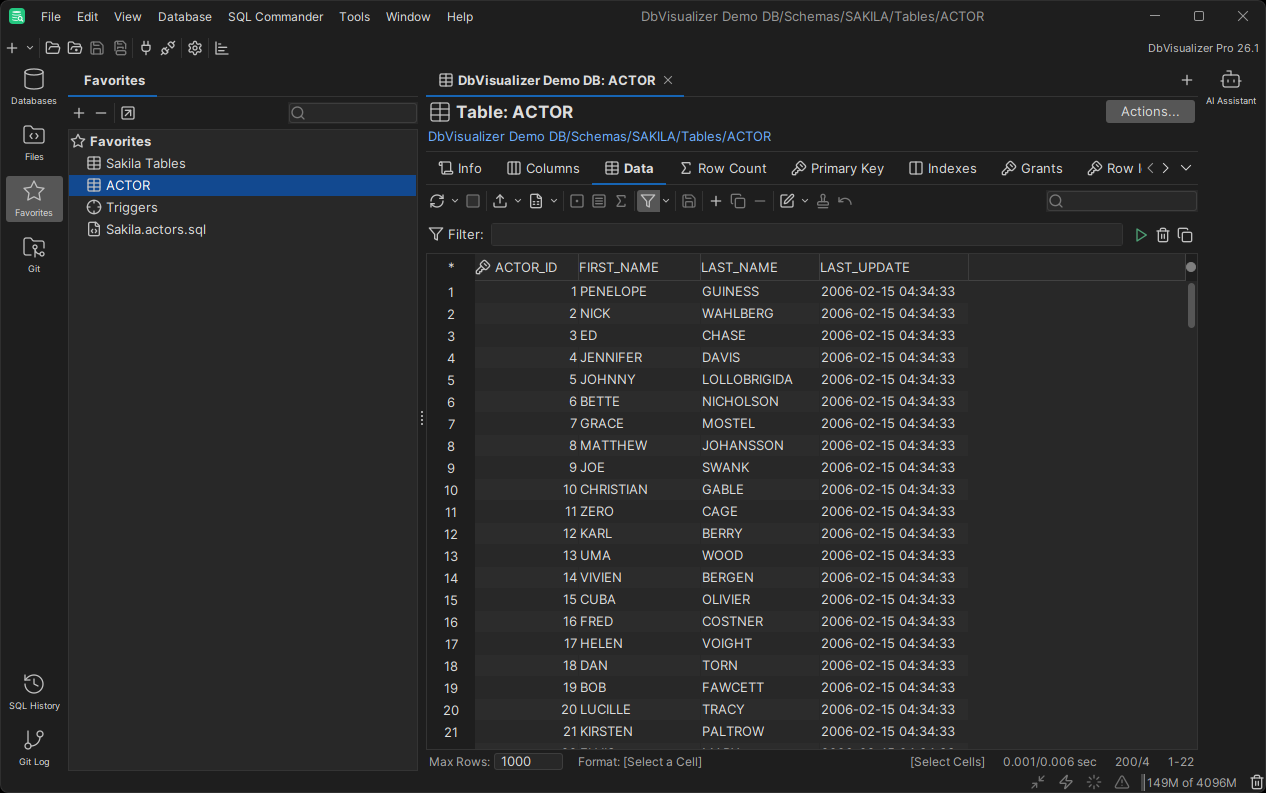Viewport: 1266px width, 793px height.
Task: Click the export data icon
Action: coord(501,201)
